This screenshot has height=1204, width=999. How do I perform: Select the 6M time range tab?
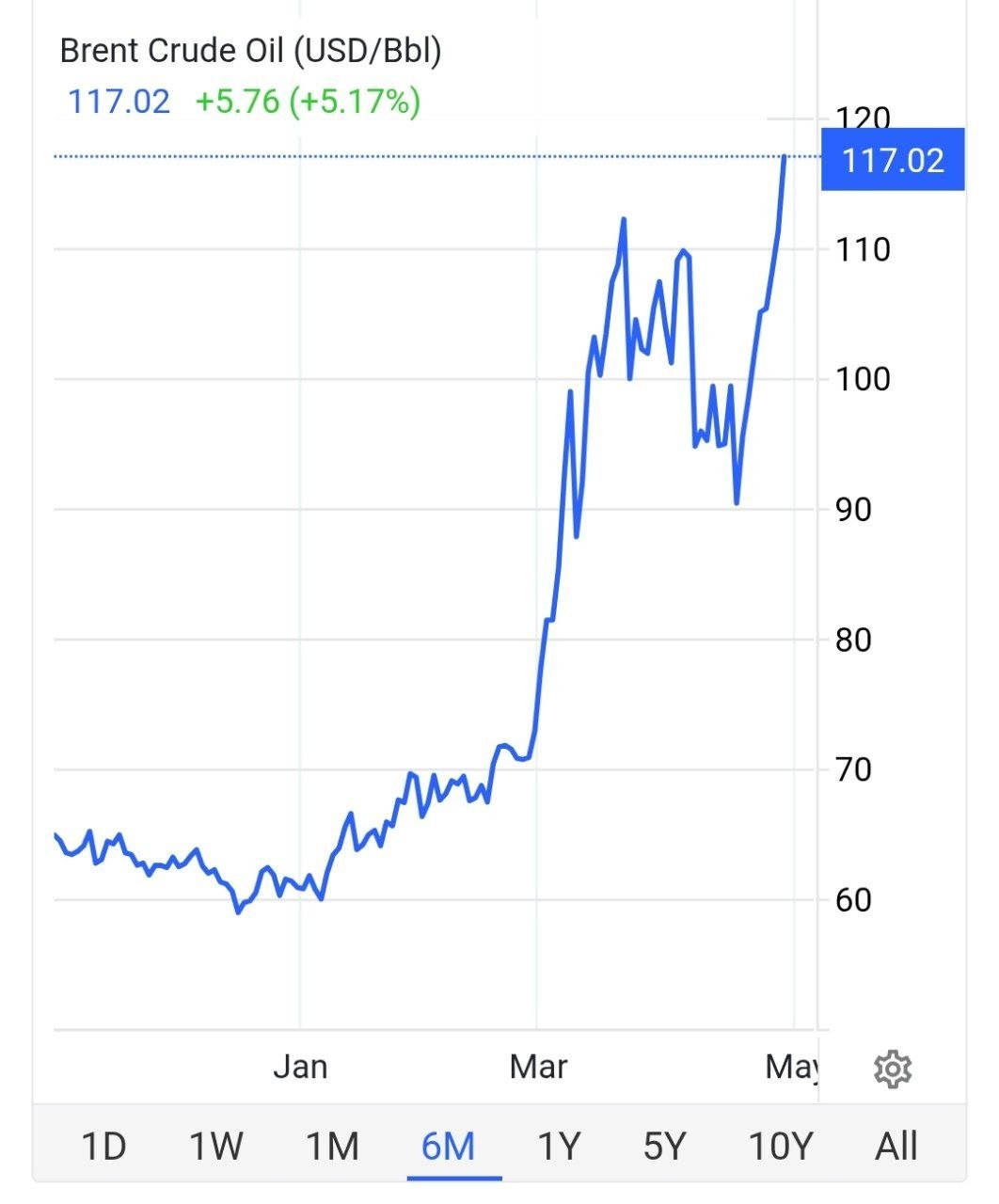point(449,1147)
